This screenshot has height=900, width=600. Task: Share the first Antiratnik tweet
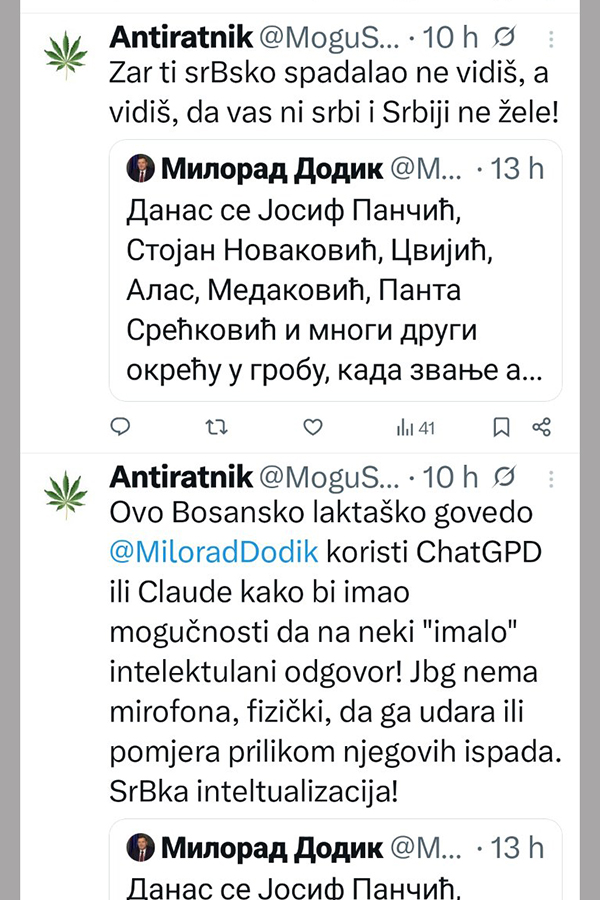[542, 427]
